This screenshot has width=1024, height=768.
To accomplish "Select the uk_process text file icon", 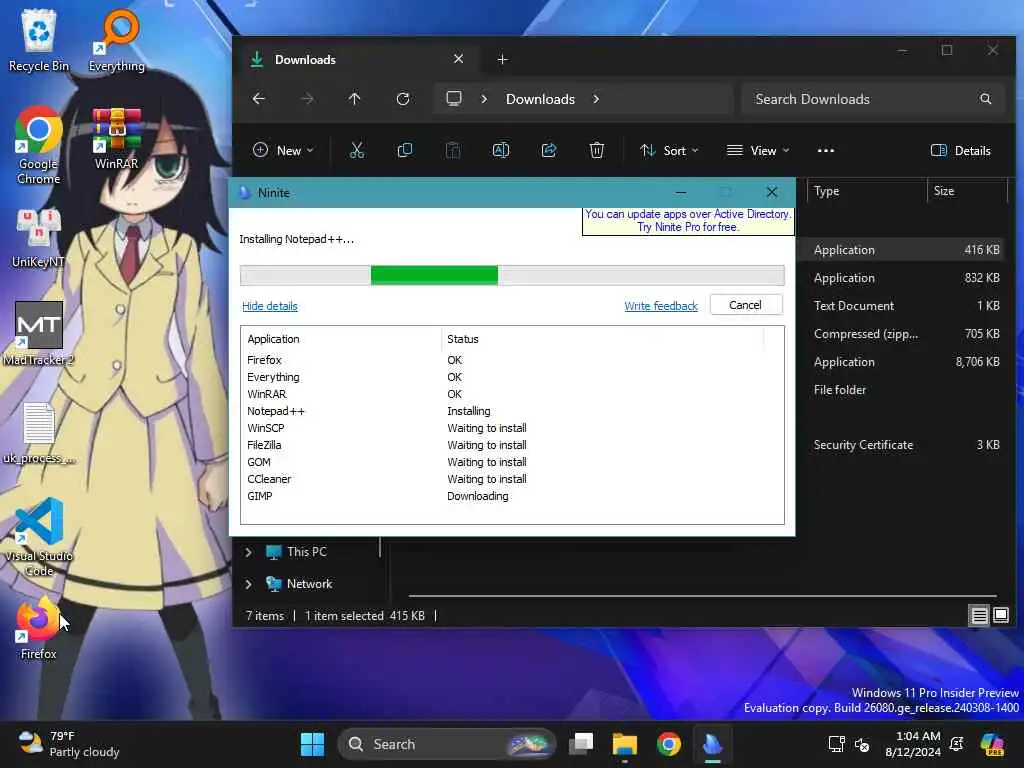I will pyautogui.click(x=39, y=434).
